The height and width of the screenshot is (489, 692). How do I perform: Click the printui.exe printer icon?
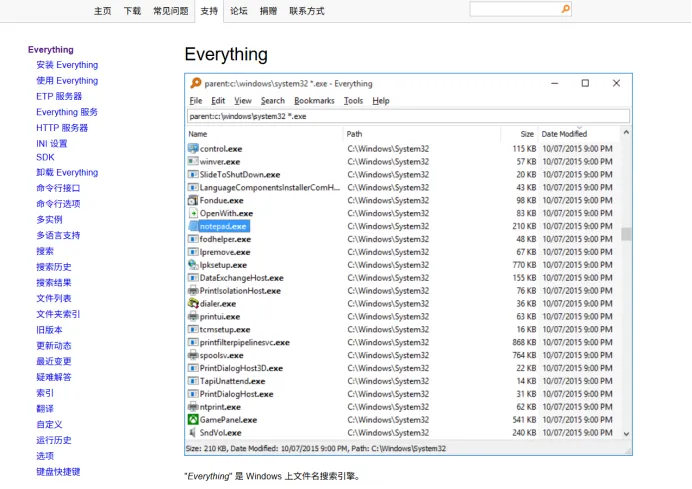[193, 316]
